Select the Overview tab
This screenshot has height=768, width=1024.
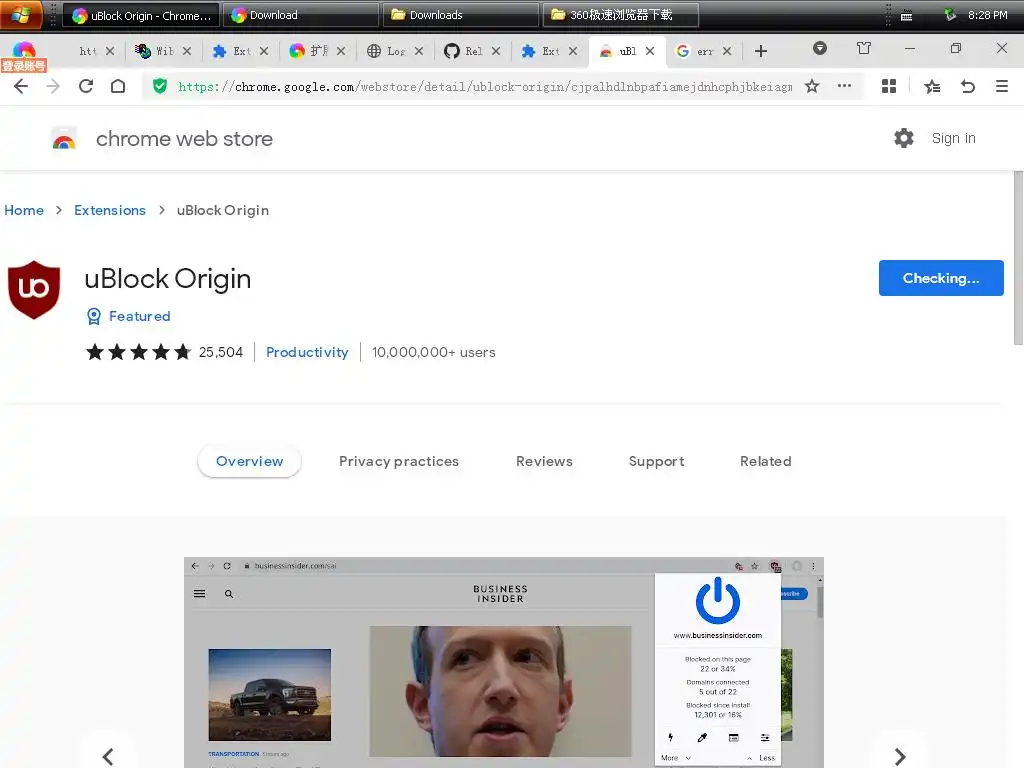coord(249,461)
